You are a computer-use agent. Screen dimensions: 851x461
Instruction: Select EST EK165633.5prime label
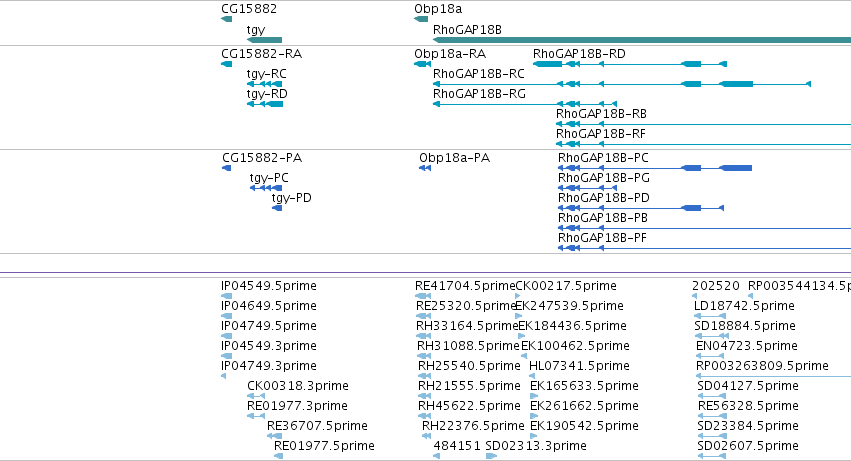[x=584, y=387]
